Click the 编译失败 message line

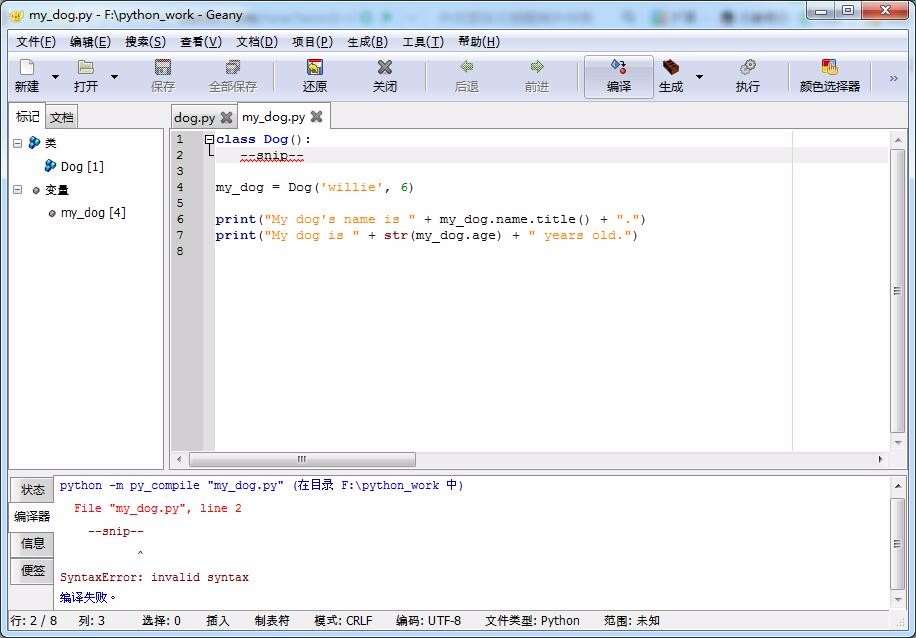click(x=88, y=598)
